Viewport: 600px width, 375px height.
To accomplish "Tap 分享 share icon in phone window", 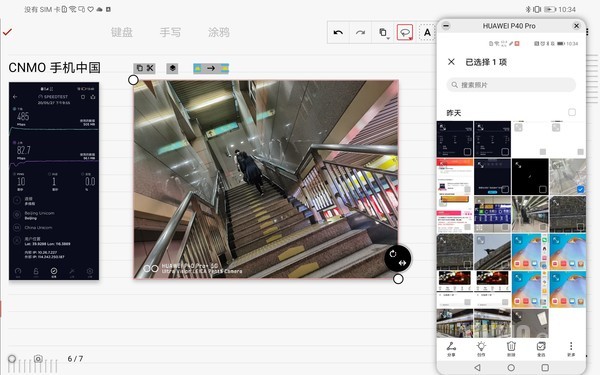I will pyautogui.click(x=452, y=349).
